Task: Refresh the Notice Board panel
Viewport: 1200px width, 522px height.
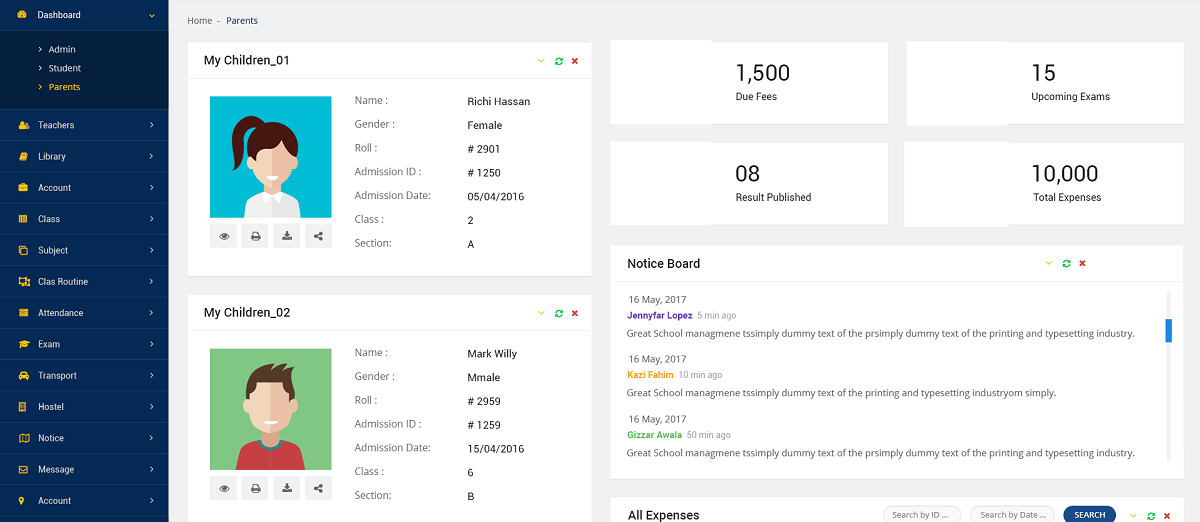Action: [1066, 264]
